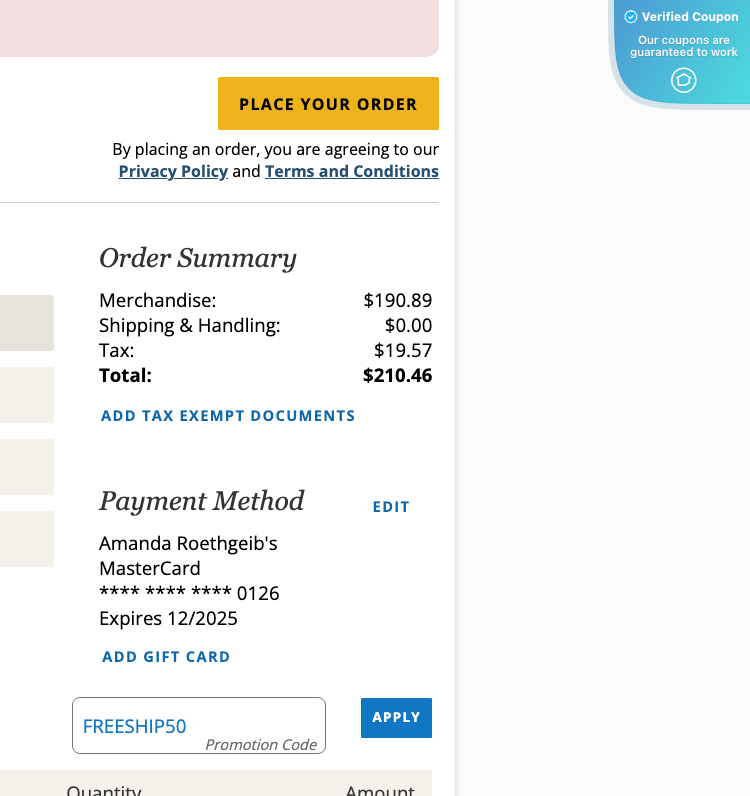This screenshot has width=750, height=796.
Task: Click the $0.00 Shipping & Handling amount
Action: pyautogui.click(x=408, y=325)
